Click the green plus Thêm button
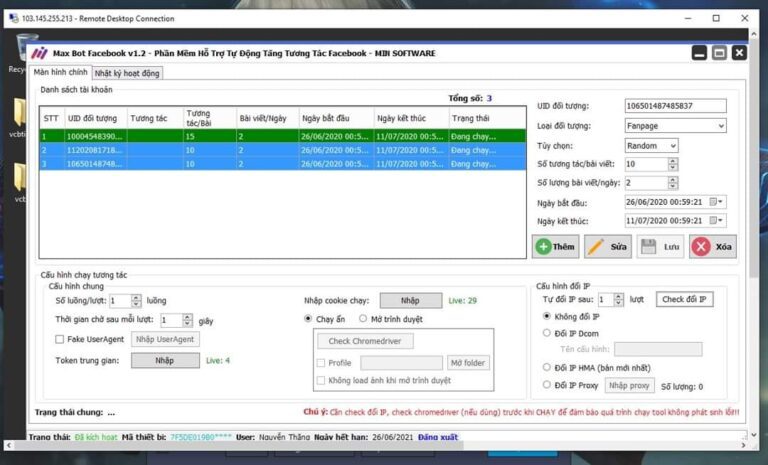Viewport: 768px width, 465px height. (x=555, y=246)
